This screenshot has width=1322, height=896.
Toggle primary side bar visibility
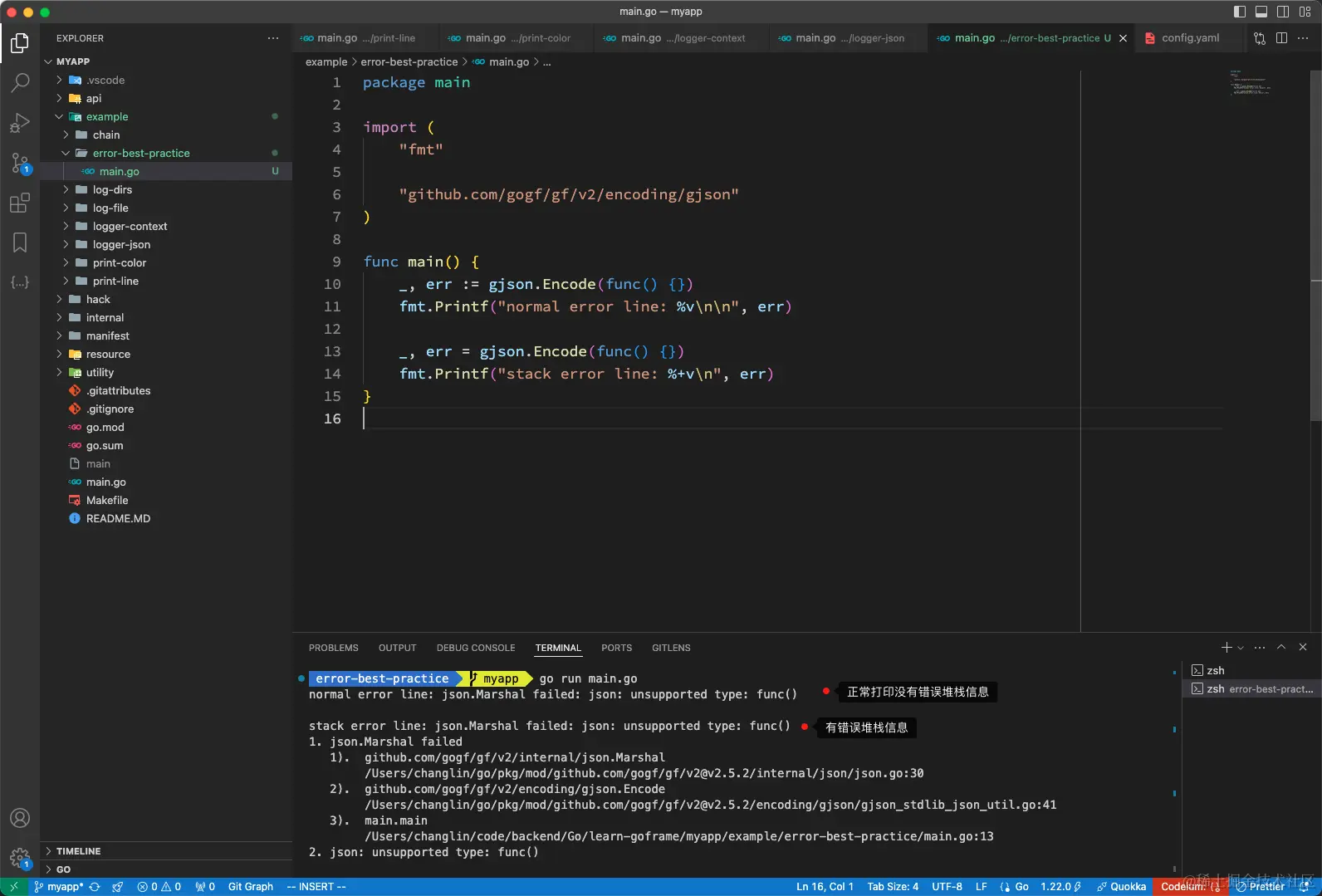click(1240, 12)
